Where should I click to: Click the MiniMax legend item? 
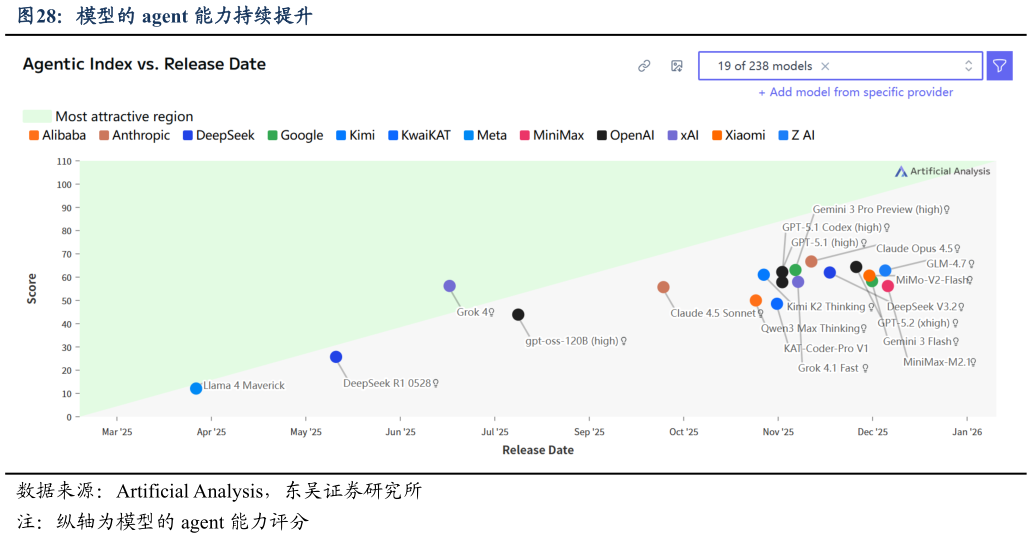[x=551, y=135]
